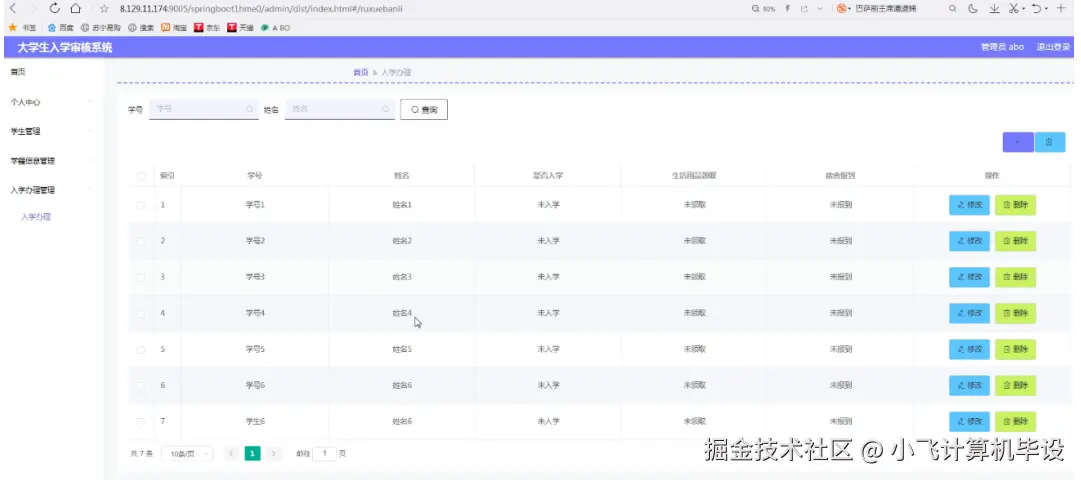Image resolution: width=1081 pixels, height=480 pixels.
Task: Click the 查询 search button
Action: click(x=424, y=110)
